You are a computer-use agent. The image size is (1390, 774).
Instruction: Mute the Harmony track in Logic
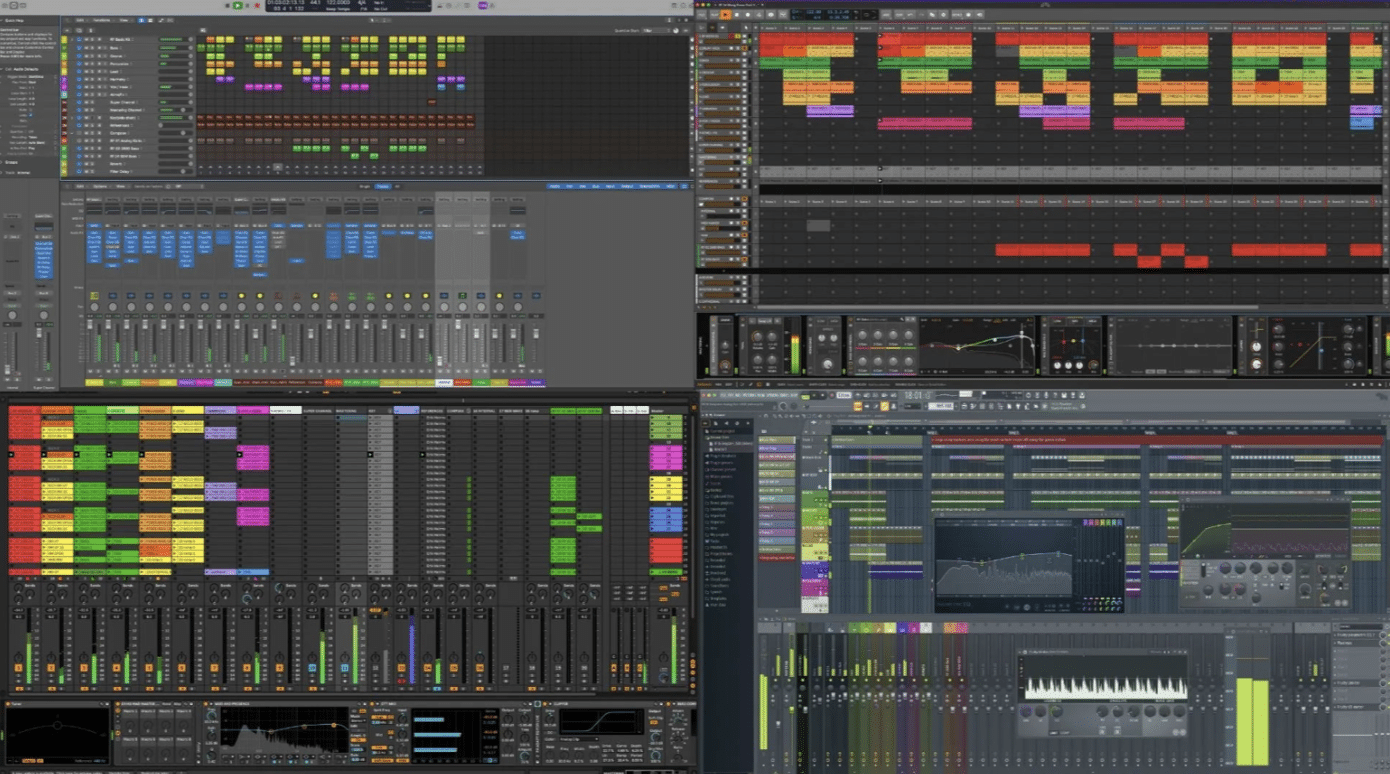pyautogui.click(x=87, y=79)
